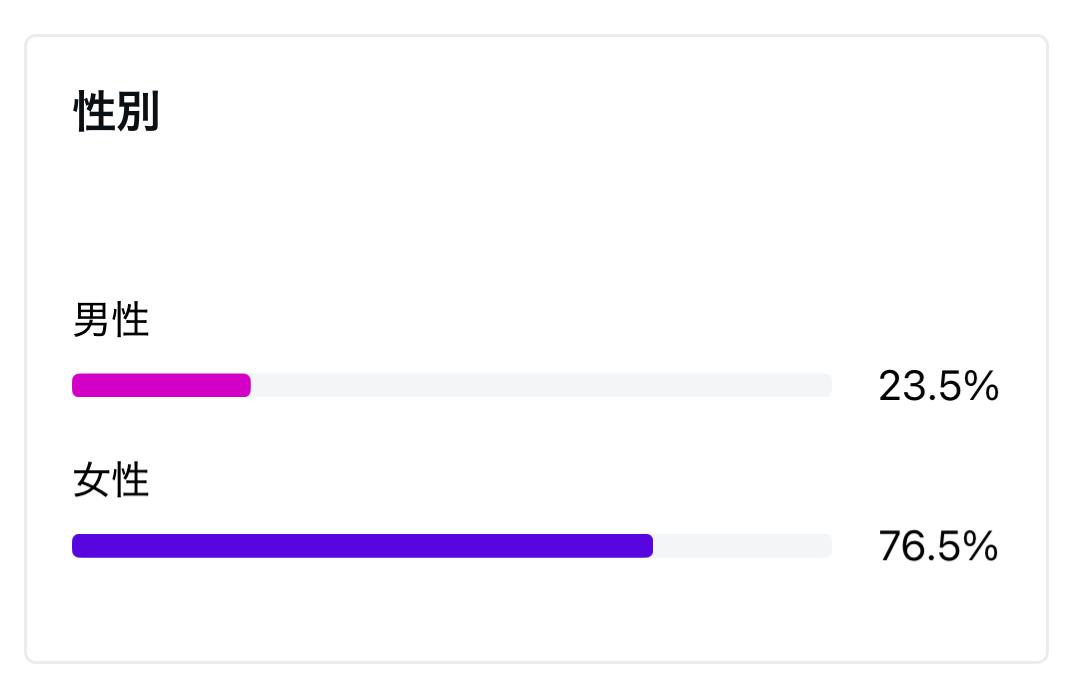Image resolution: width=1083 pixels, height=687 pixels.
Task: Click the percent sign after 76.5
Action: coord(982,546)
